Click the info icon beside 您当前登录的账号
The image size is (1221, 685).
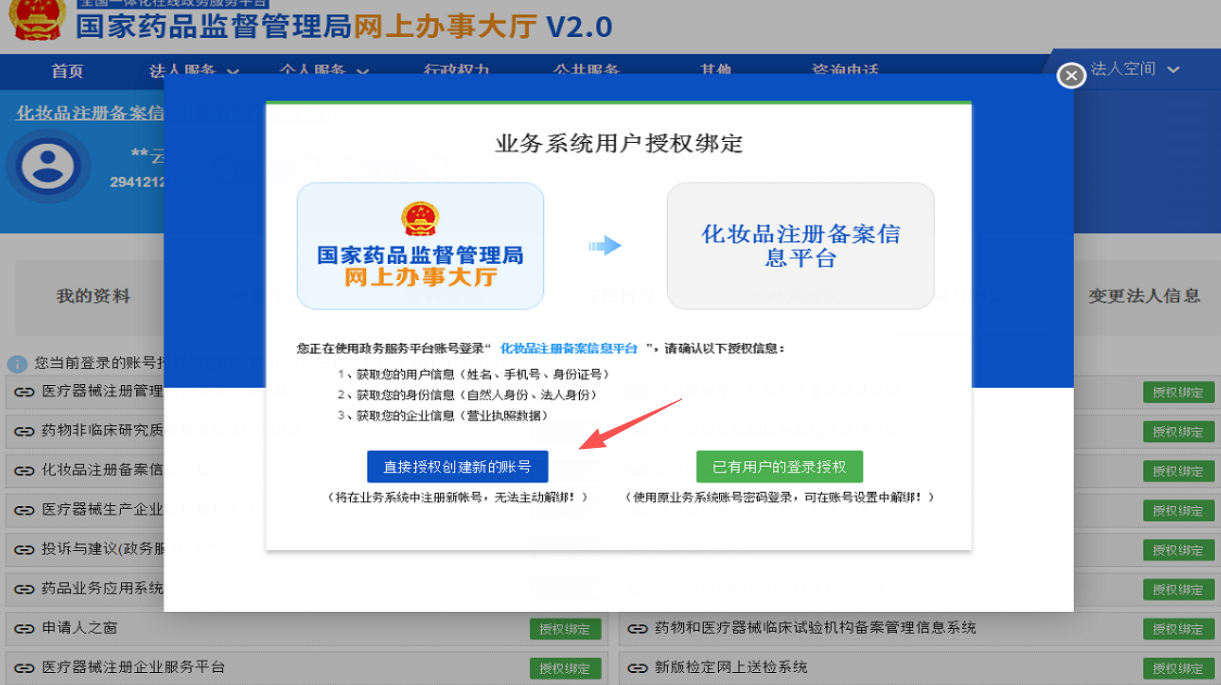coord(17,364)
